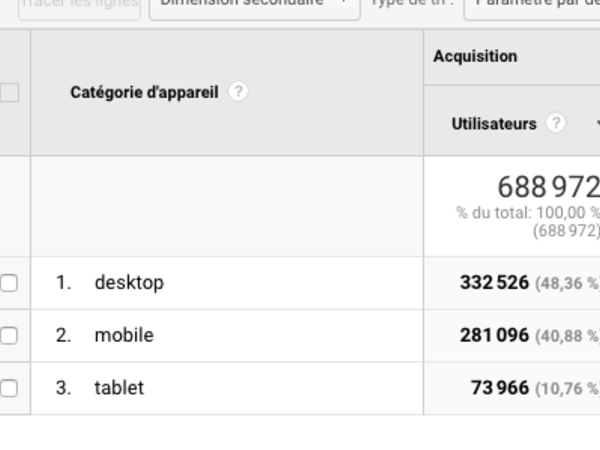Open the Dimension secondaire dropdown
This screenshot has height=450, width=600.
tap(254, 5)
